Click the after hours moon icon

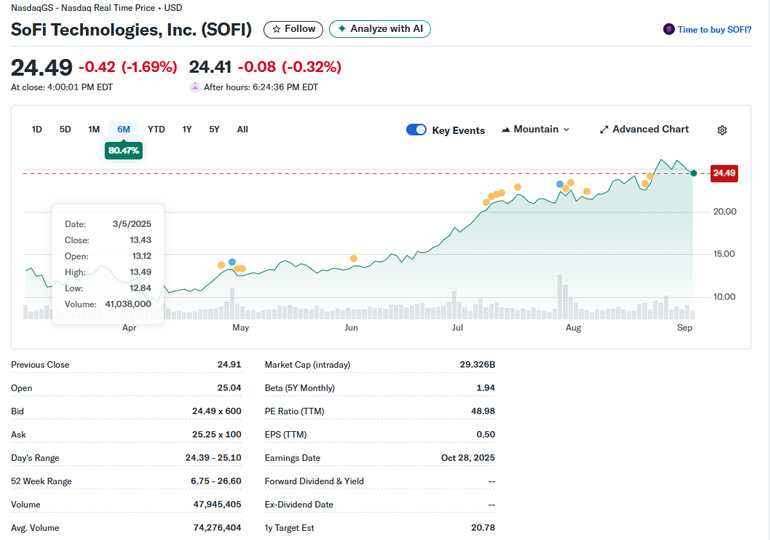[195, 87]
